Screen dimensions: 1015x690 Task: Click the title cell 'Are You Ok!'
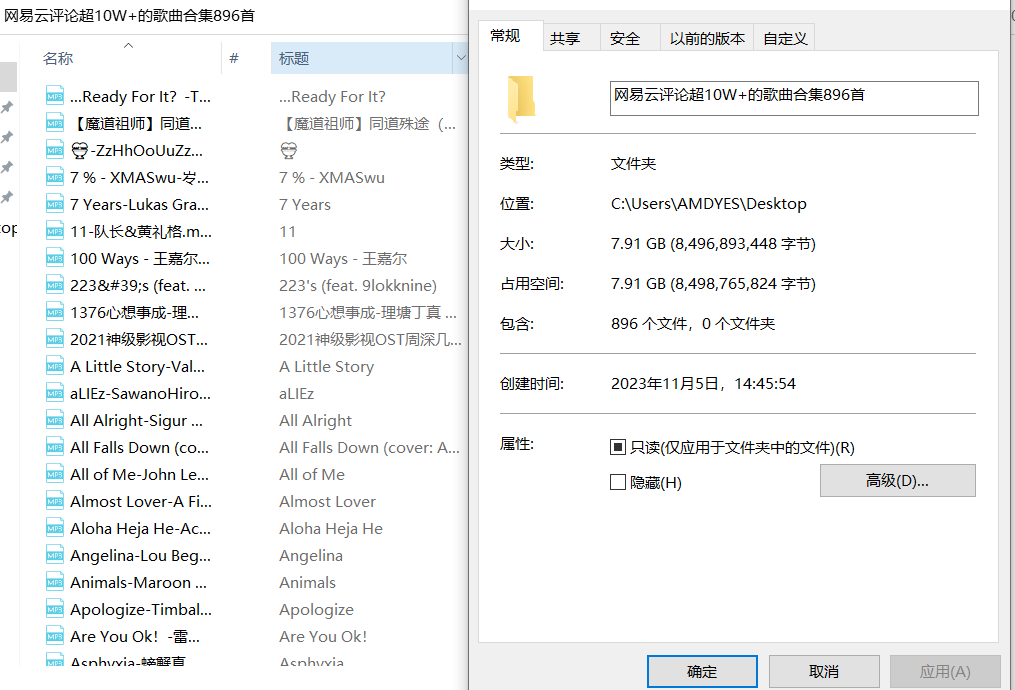click(x=323, y=637)
